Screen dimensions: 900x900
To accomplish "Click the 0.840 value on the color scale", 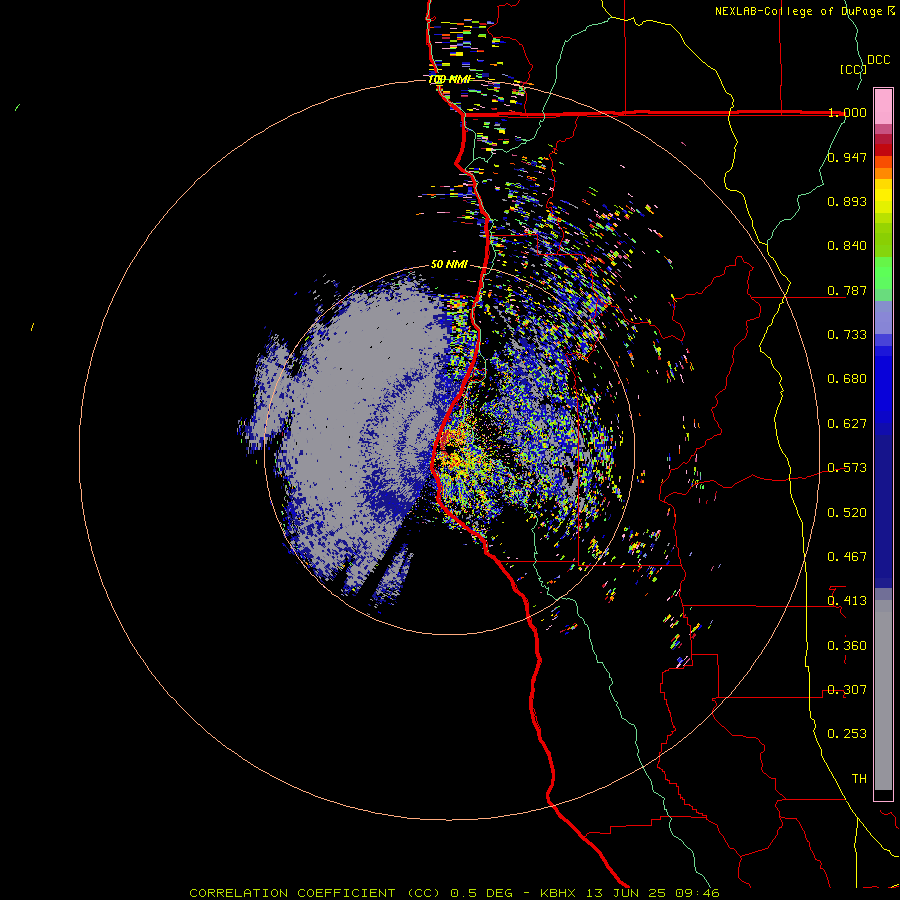I will 847,246.
